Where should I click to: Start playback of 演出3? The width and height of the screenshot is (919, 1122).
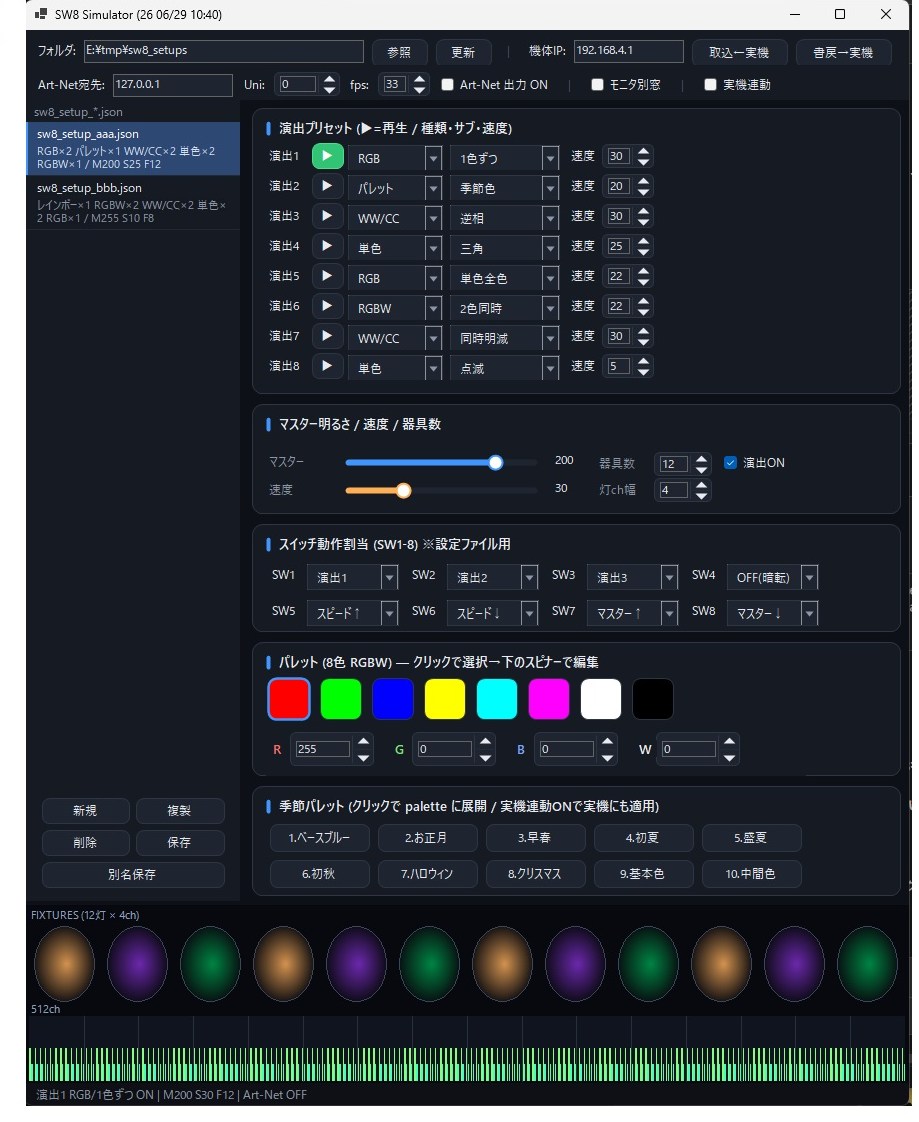pyautogui.click(x=327, y=216)
